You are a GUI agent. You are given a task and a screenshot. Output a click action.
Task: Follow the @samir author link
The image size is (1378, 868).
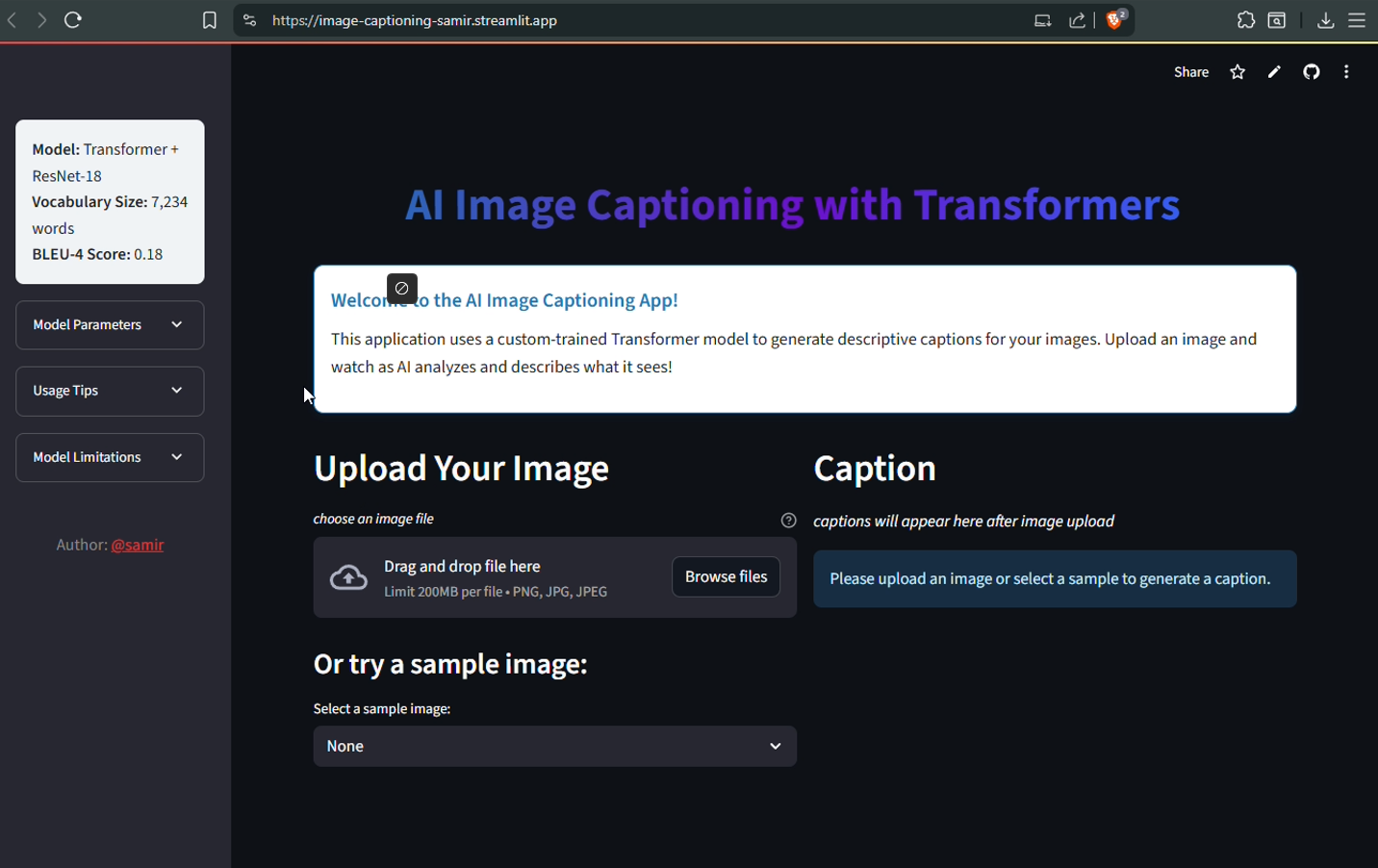pos(138,545)
